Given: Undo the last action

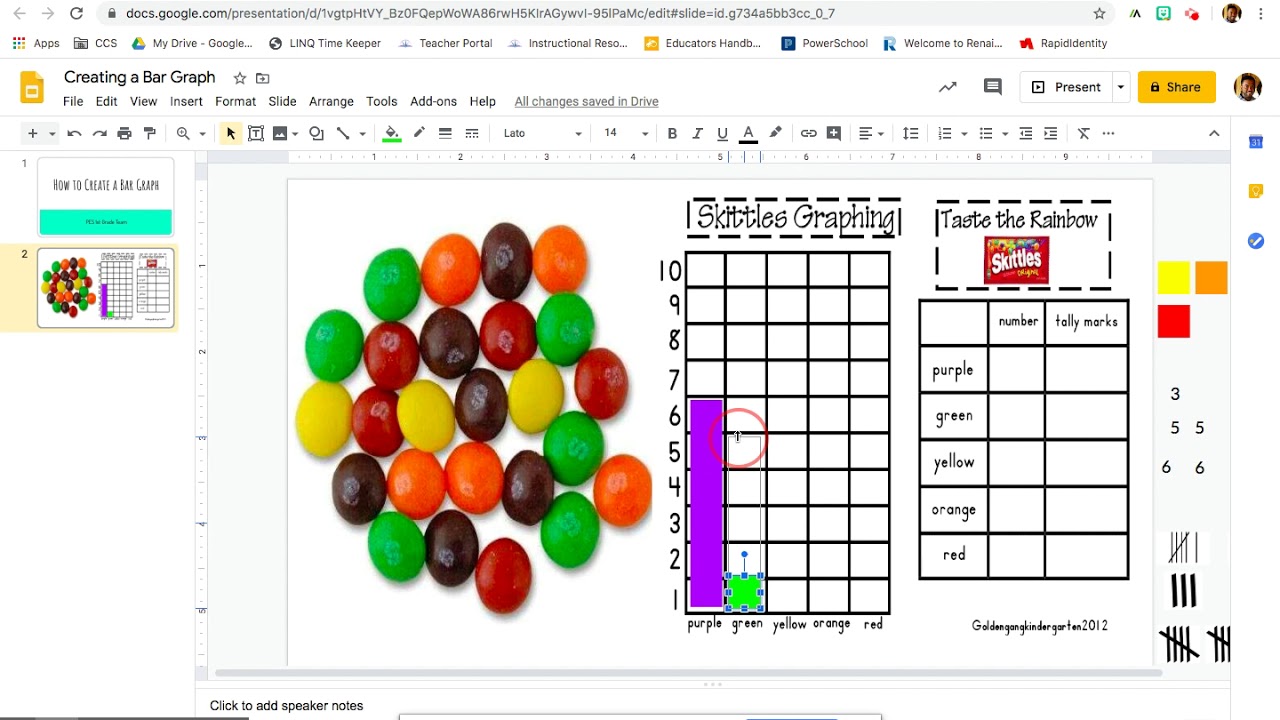Looking at the screenshot, I should coord(74,133).
